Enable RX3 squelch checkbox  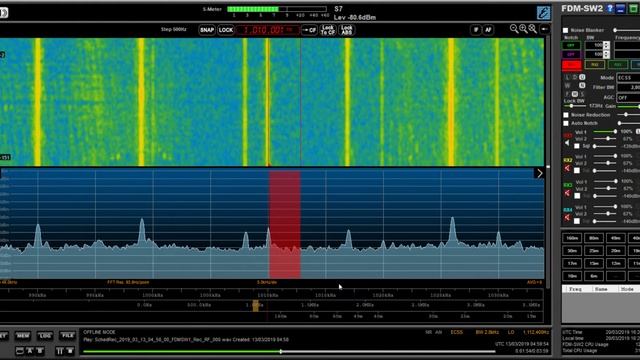click(x=577, y=196)
